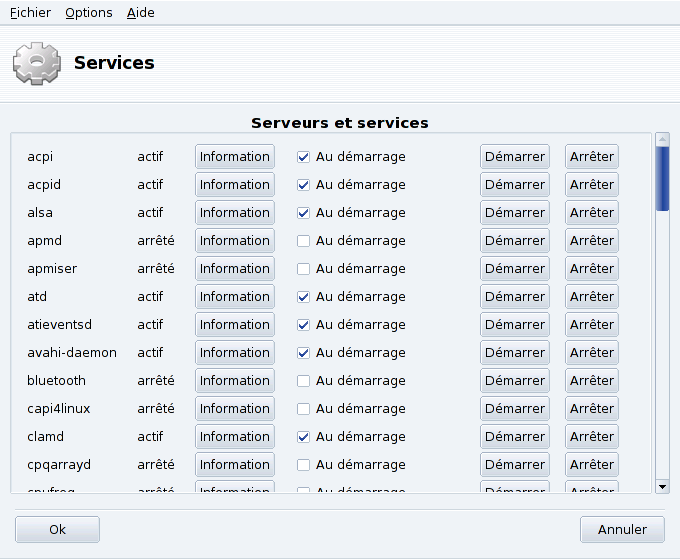
Task: Click Arrêter for alsa
Action: tap(592, 213)
